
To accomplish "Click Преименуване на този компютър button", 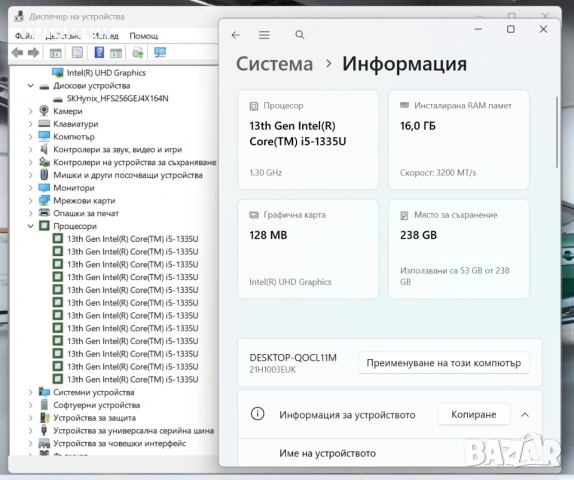I will 444,363.
